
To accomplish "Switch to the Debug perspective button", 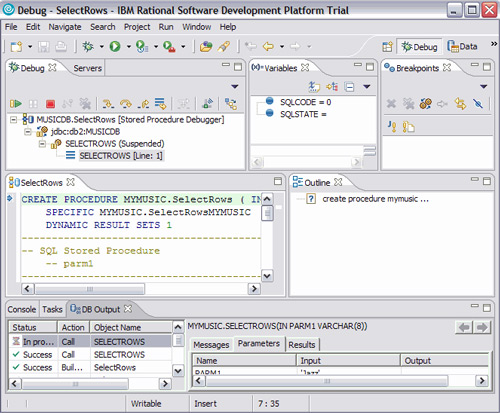I will (x=419, y=47).
